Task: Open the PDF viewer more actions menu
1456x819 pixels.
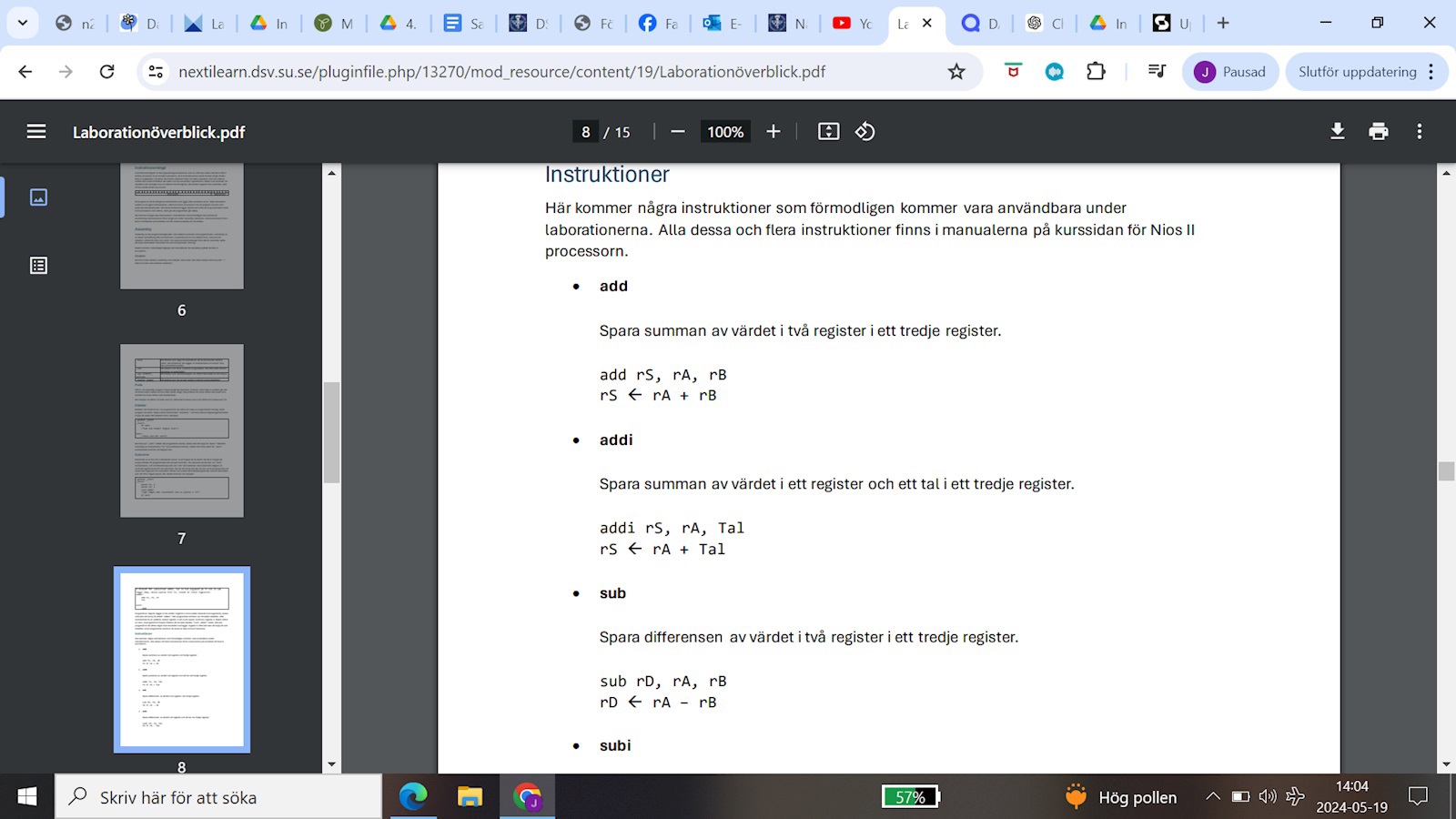Action: click(x=1419, y=132)
